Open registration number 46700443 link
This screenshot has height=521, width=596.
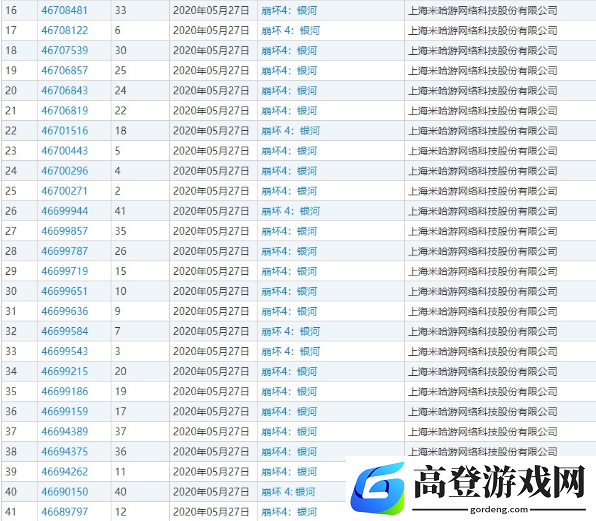tap(64, 151)
